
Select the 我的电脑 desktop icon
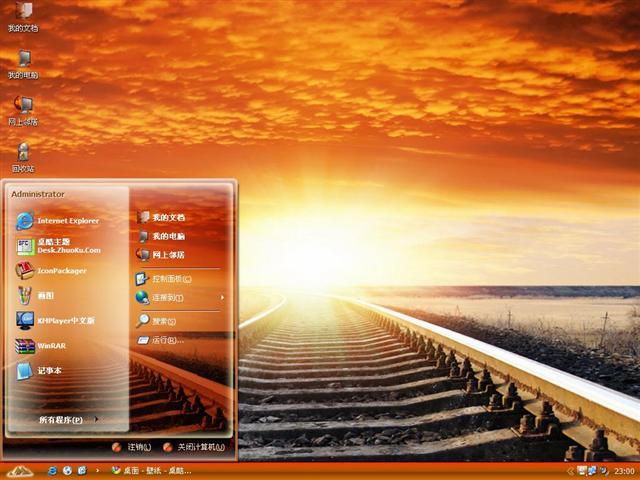[x=23, y=64]
